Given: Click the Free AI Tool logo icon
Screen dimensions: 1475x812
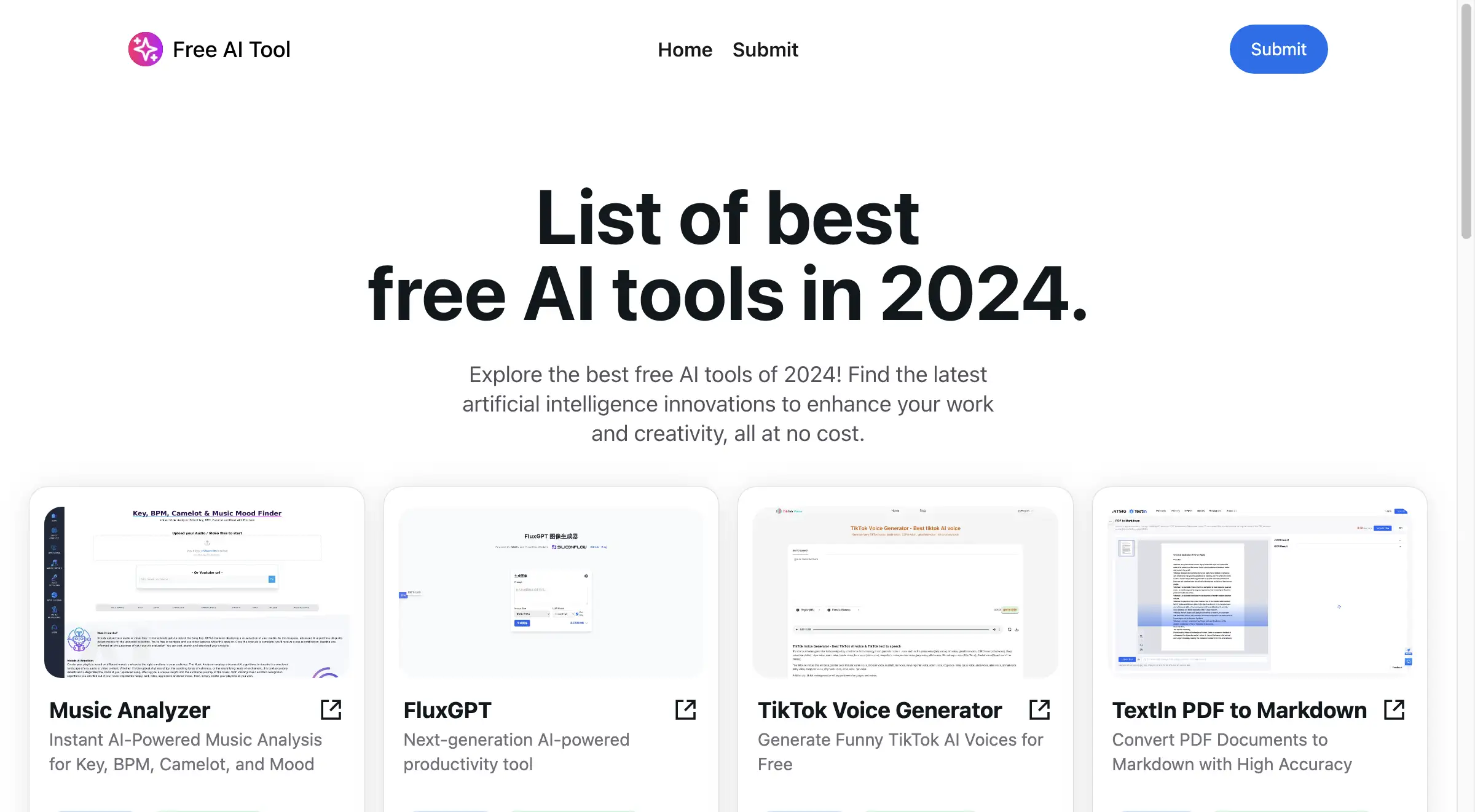Looking at the screenshot, I should [x=145, y=48].
